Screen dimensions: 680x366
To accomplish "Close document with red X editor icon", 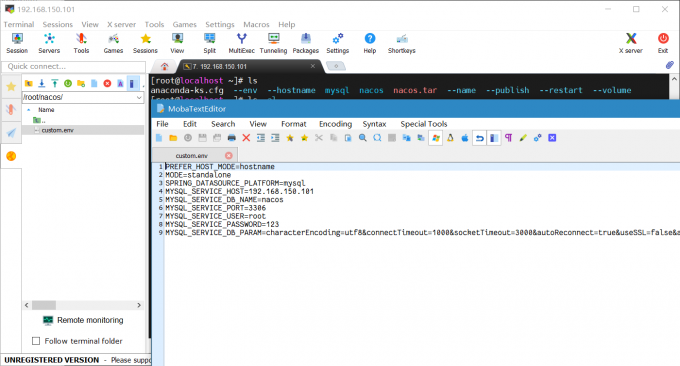I will 246,138.
